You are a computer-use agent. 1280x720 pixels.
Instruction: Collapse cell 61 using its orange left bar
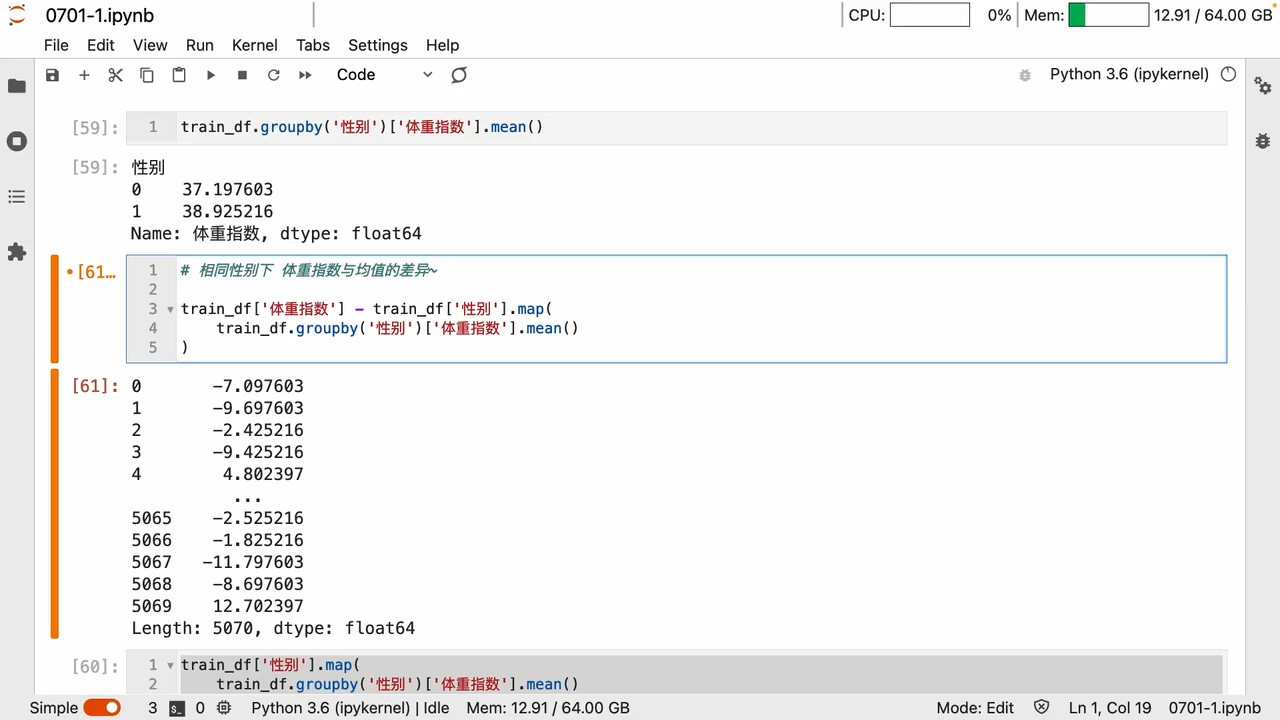(55, 309)
